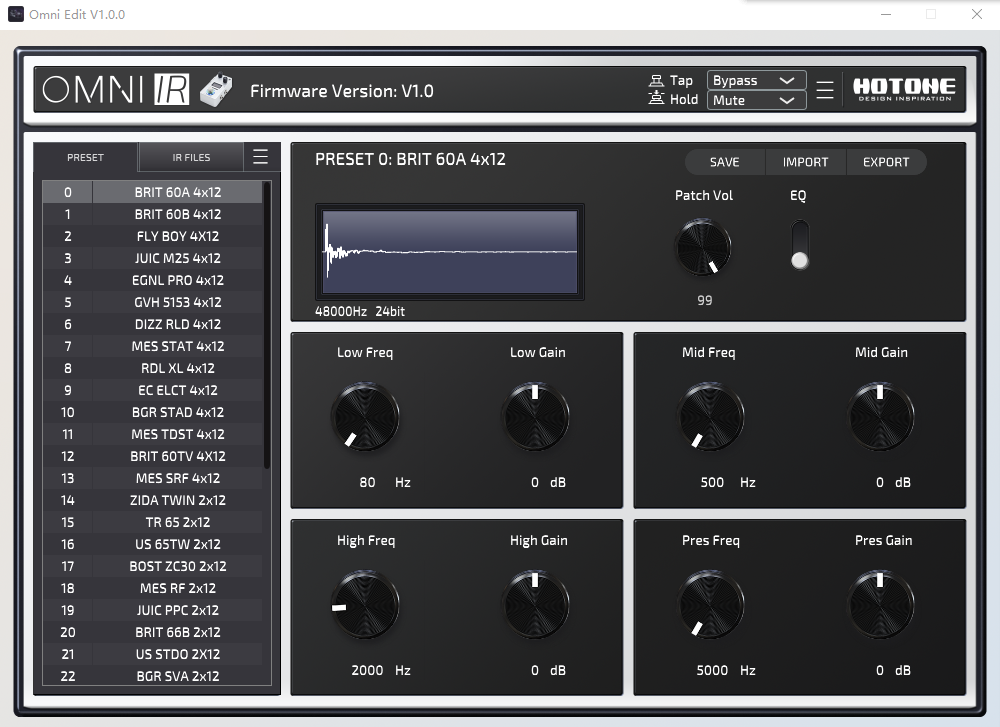
Task: Switch to the IR FILES tab
Action: coord(191,158)
